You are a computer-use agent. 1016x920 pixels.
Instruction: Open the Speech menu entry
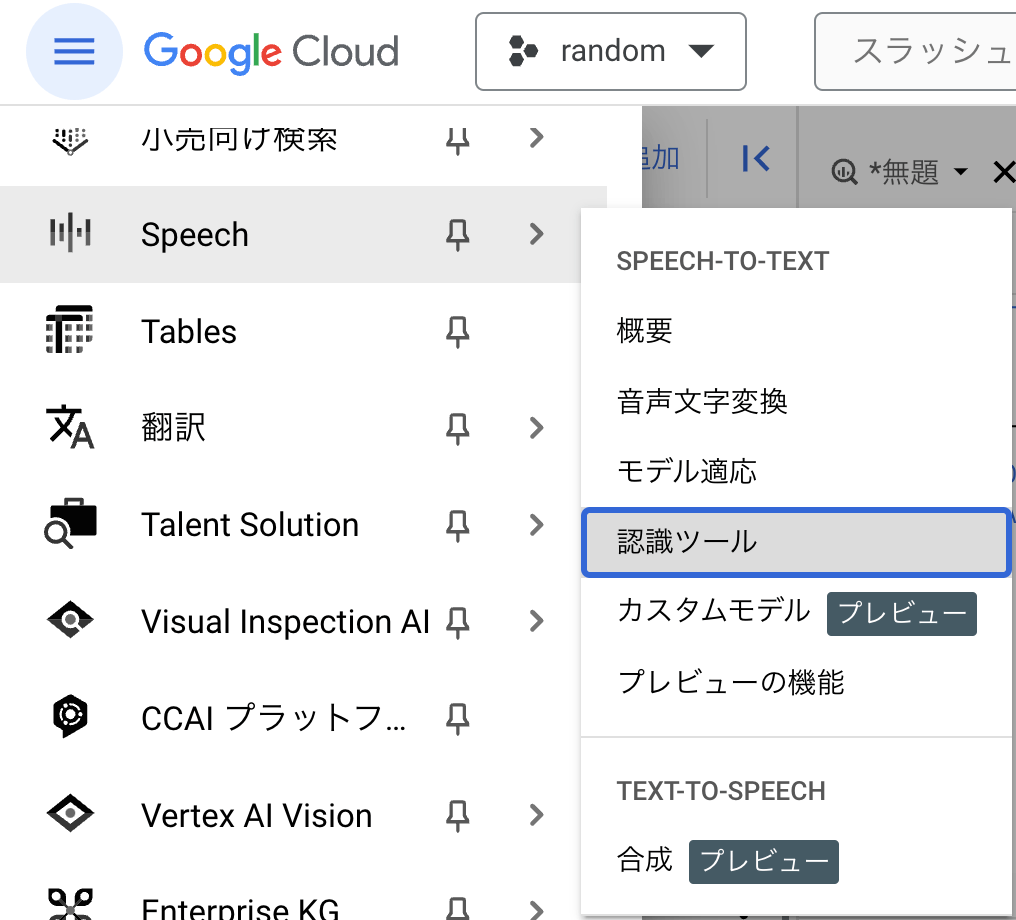195,235
